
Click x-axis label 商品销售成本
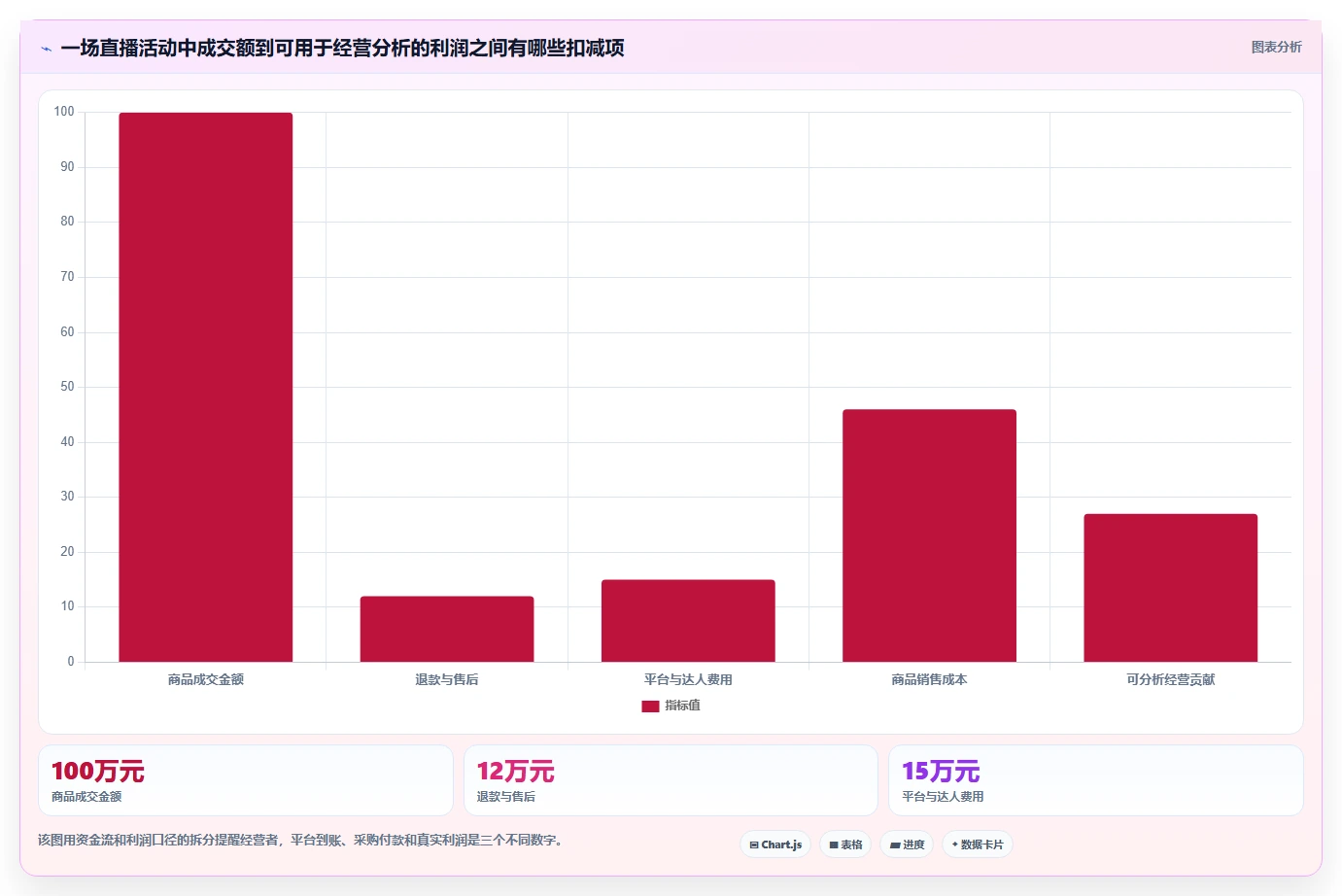point(929,679)
